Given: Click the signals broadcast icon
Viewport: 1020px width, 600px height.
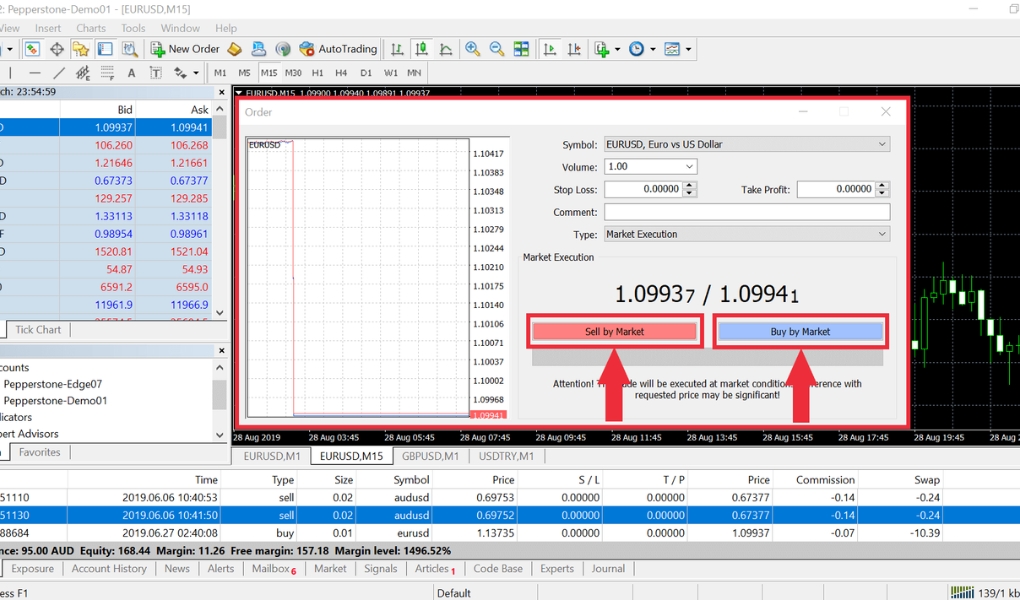Looking at the screenshot, I should pos(283,49).
